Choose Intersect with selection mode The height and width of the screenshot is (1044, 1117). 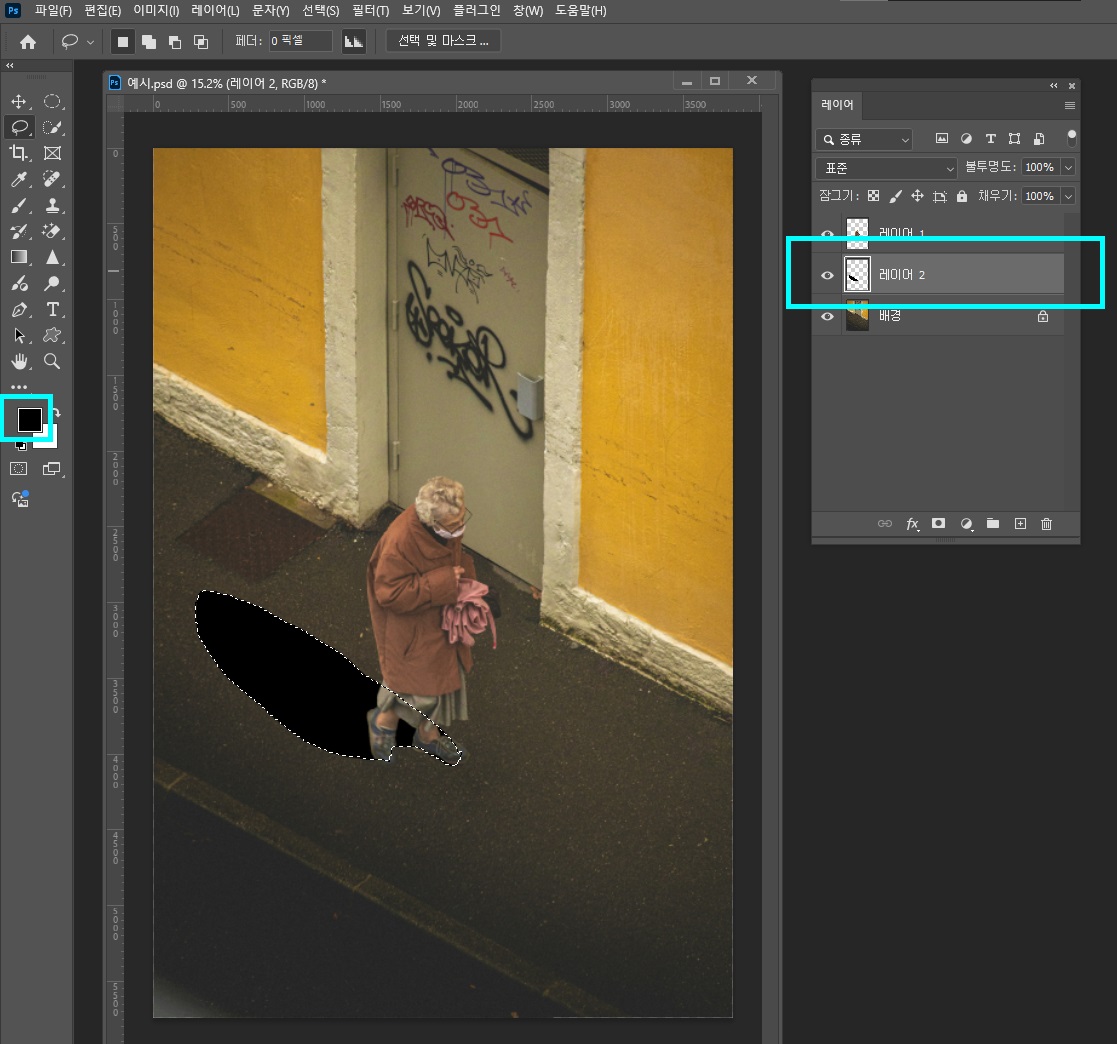pyautogui.click(x=201, y=42)
